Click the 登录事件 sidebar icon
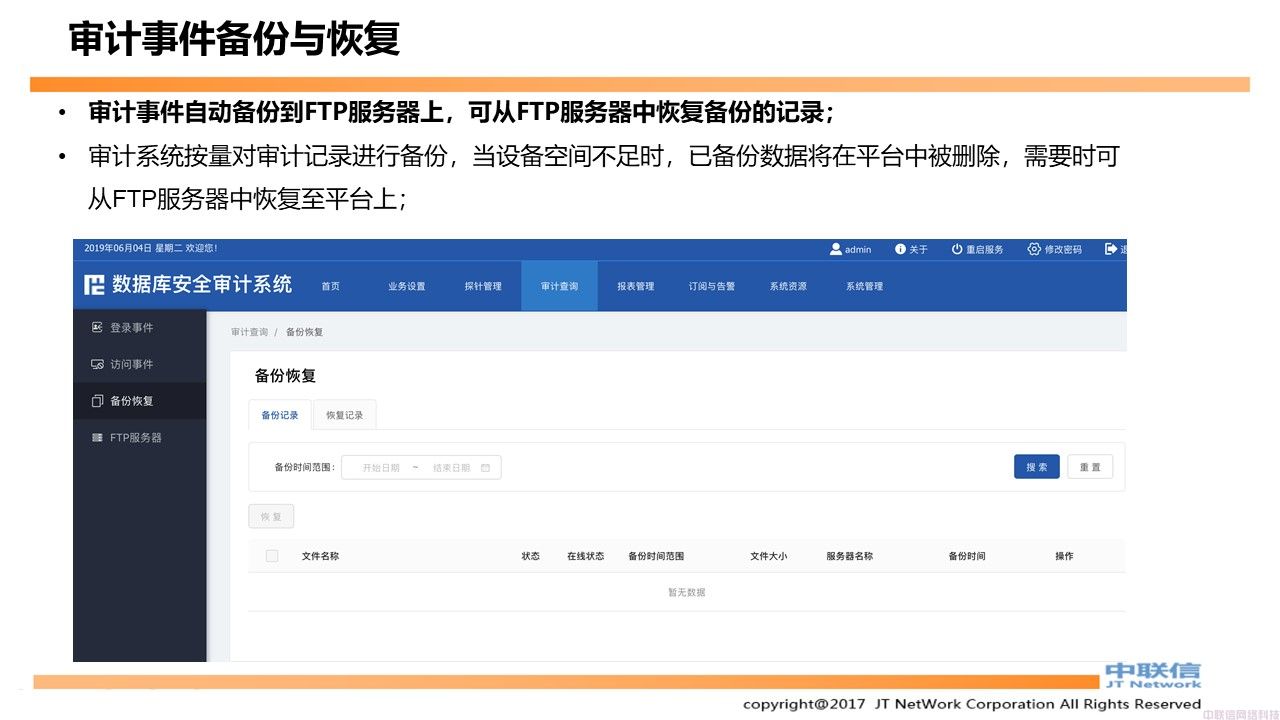 point(97,327)
